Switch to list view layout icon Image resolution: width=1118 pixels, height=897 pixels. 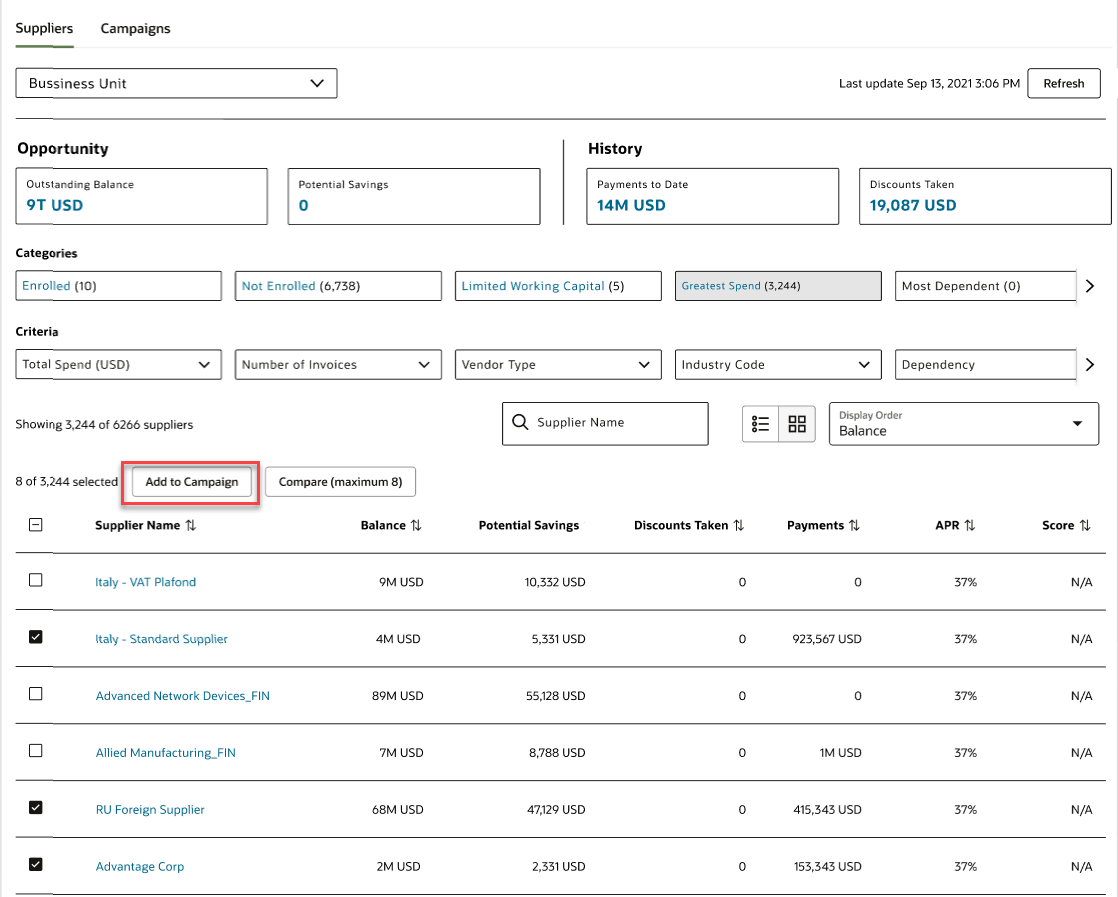point(761,424)
